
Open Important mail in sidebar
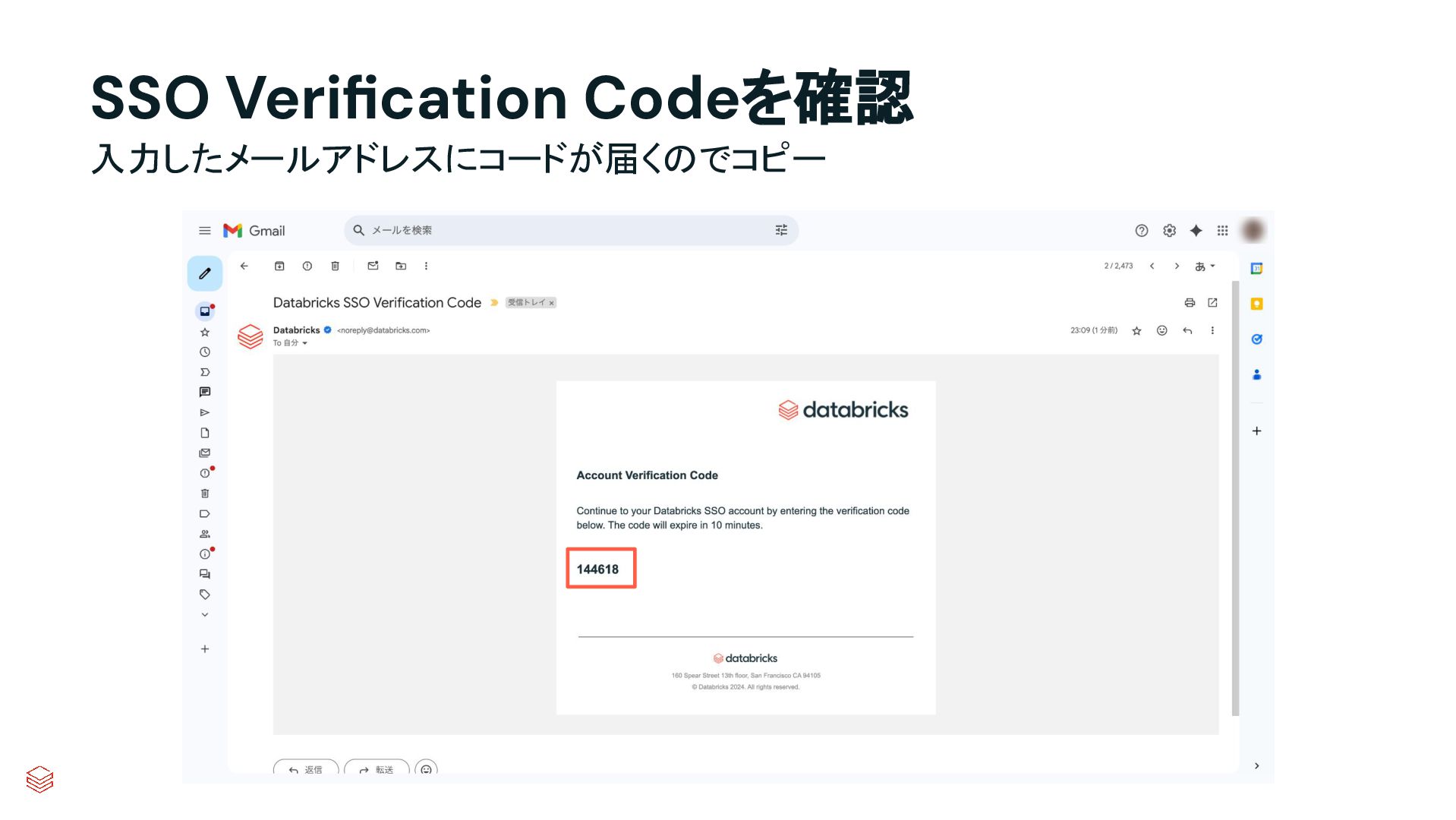point(205,372)
